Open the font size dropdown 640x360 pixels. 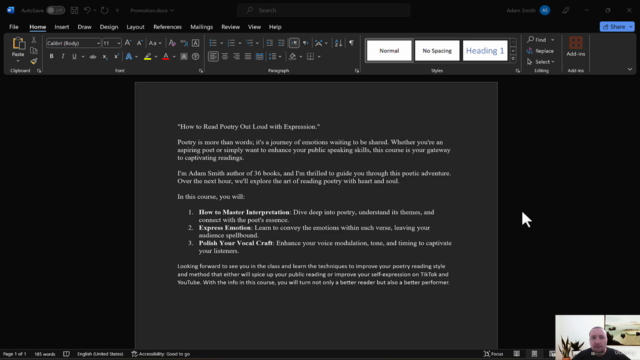pyautogui.click(x=118, y=43)
